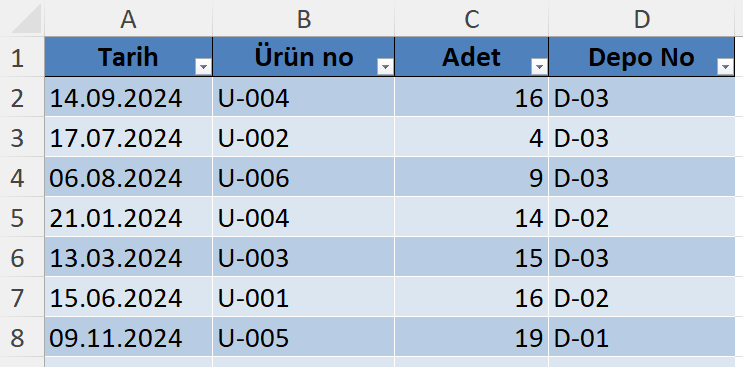
Task: Select cell containing U-006
Action: point(303,178)
